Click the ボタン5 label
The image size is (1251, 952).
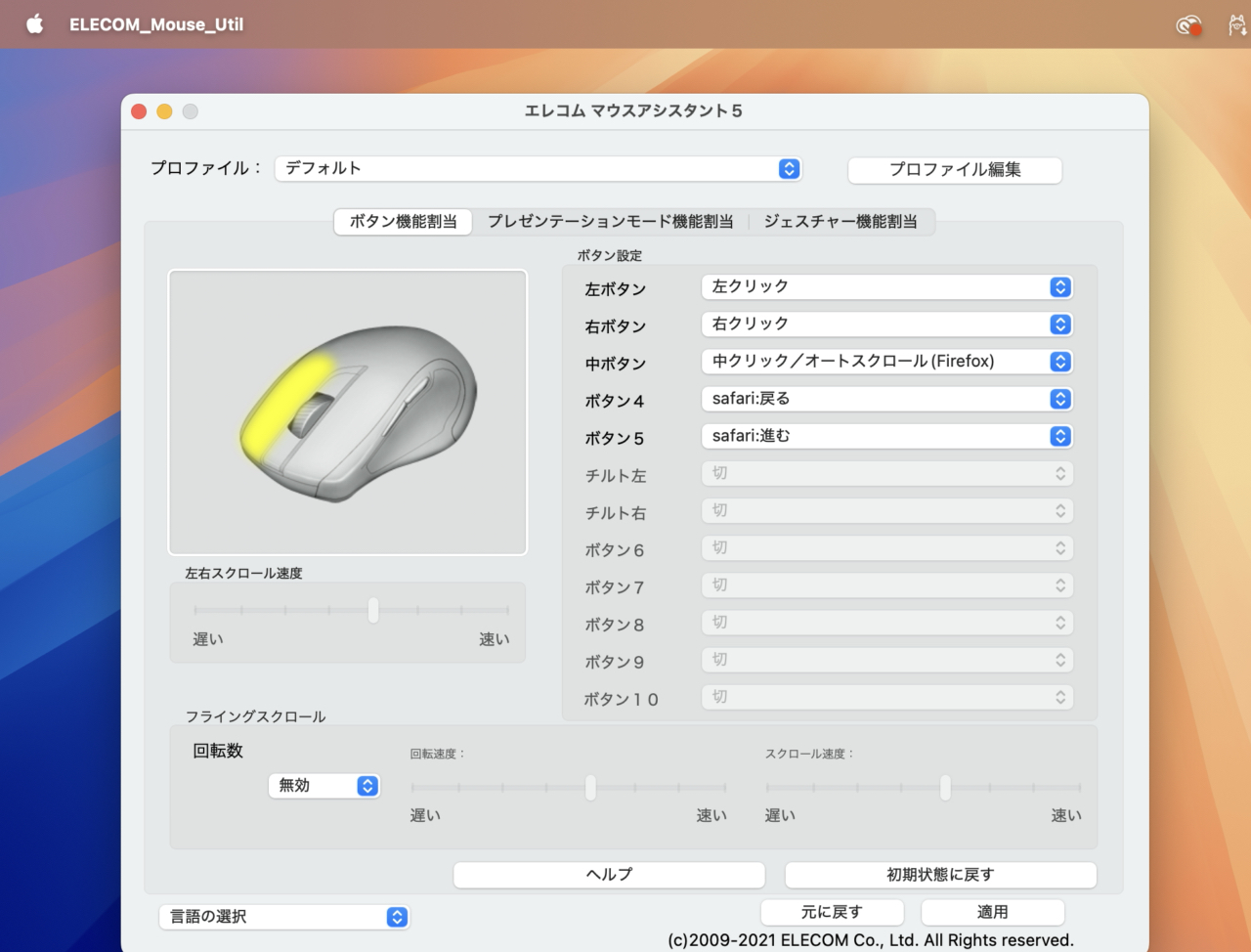coord(615,439)
